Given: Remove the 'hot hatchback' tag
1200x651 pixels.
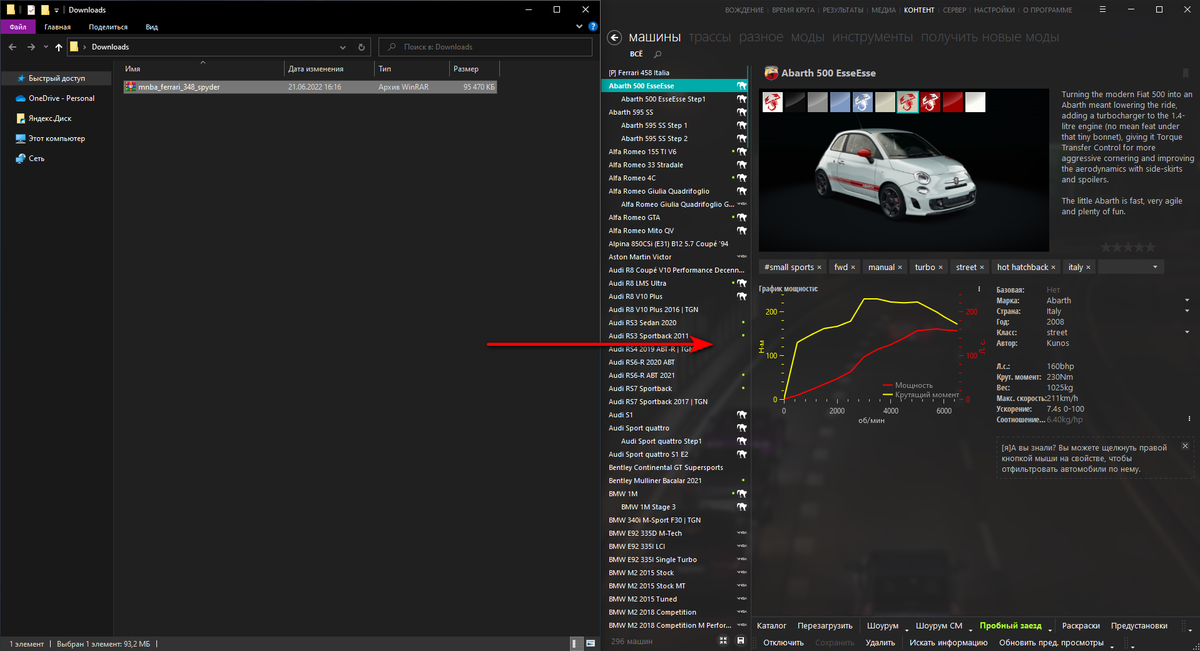Looking at the screenshot, I should tap(1055, 268).
